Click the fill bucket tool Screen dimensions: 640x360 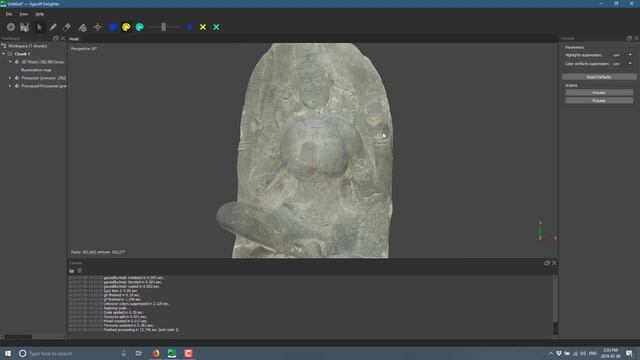[x=82, y=27]
